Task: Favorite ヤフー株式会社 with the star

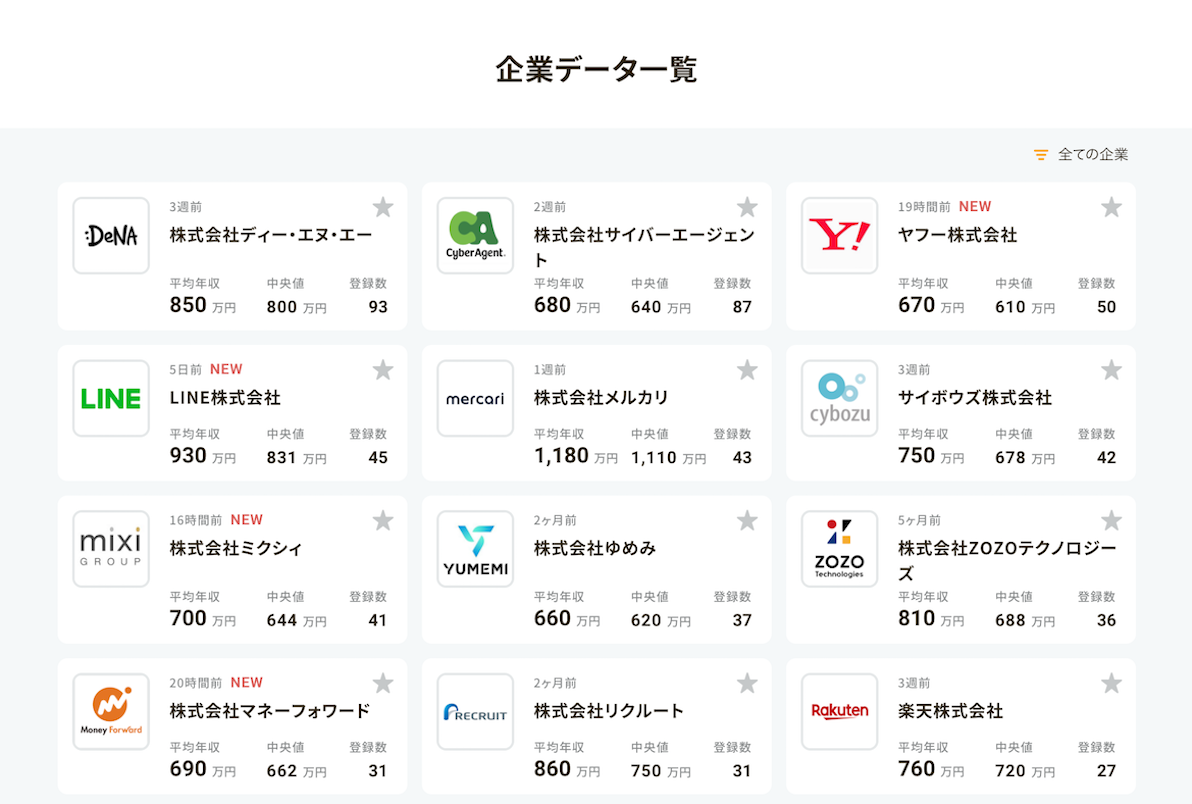Action: [x=1111, y=207]
